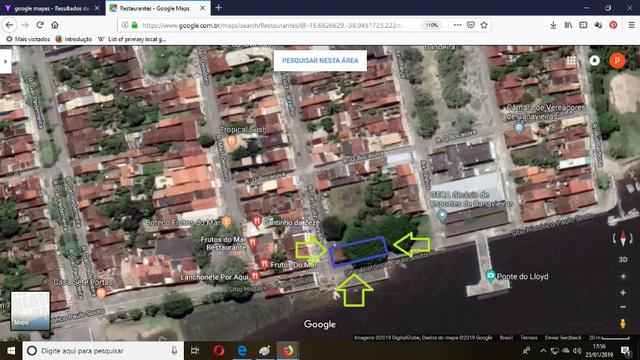
Task: Open Enviar feedback link
Action: 563,338
